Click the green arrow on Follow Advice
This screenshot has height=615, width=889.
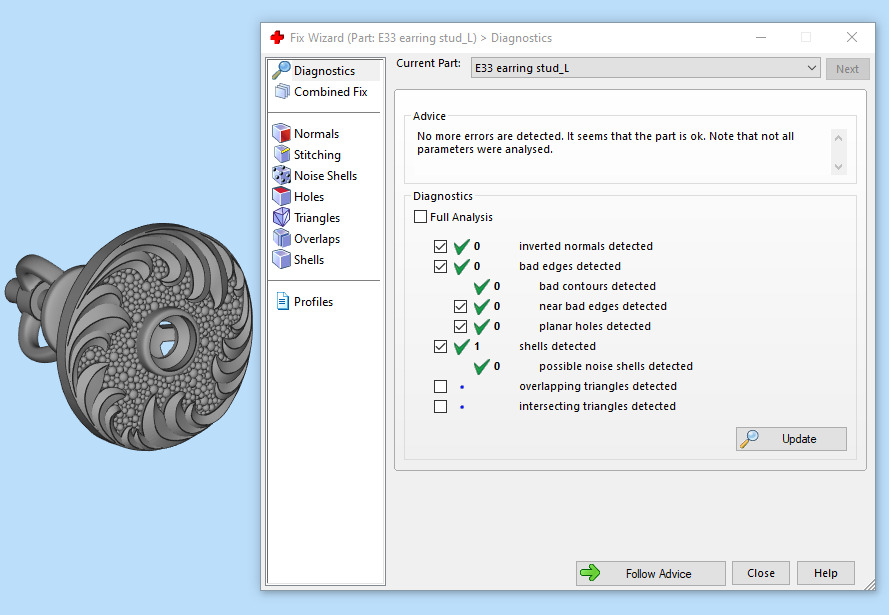(x=590, y=572)
